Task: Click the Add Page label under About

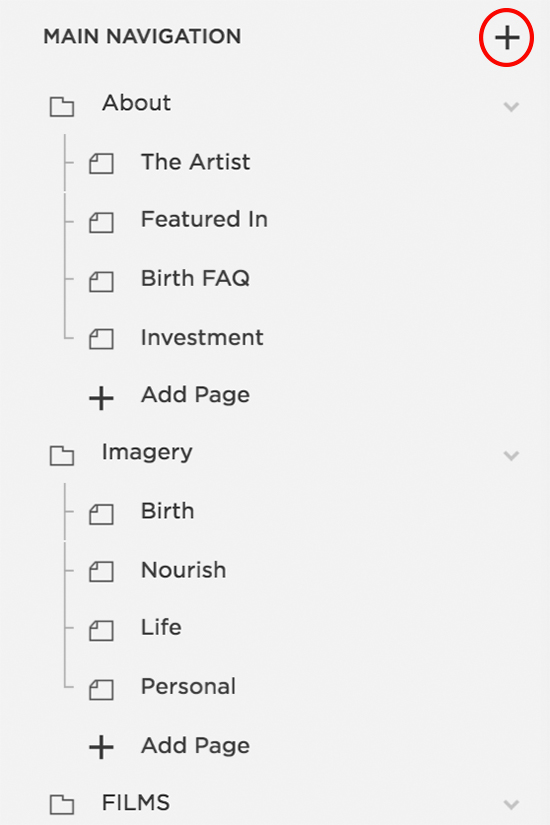Action: click(195, 395)
